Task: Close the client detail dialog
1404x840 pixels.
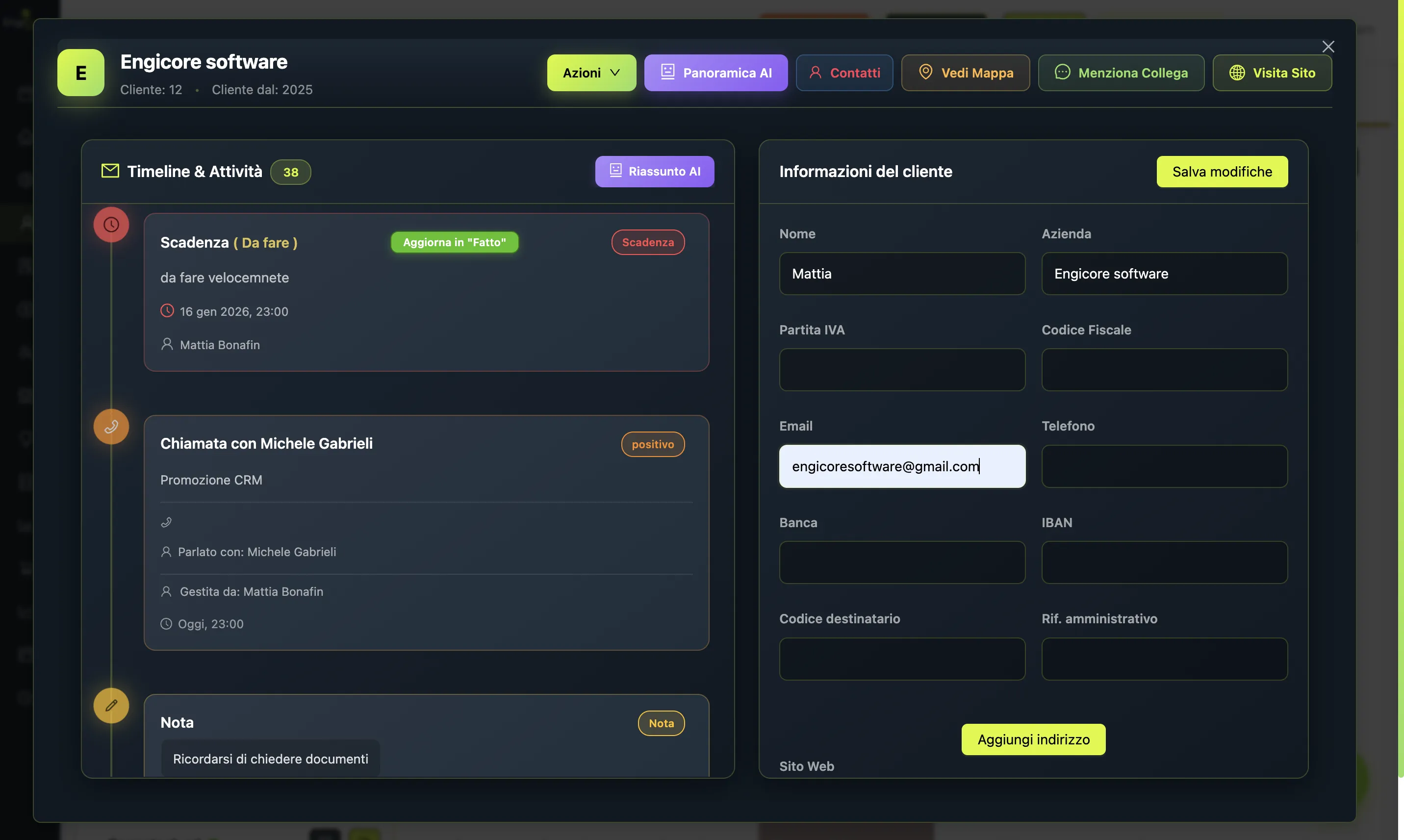Action: pyautogui.click(x=1327, y=47)
